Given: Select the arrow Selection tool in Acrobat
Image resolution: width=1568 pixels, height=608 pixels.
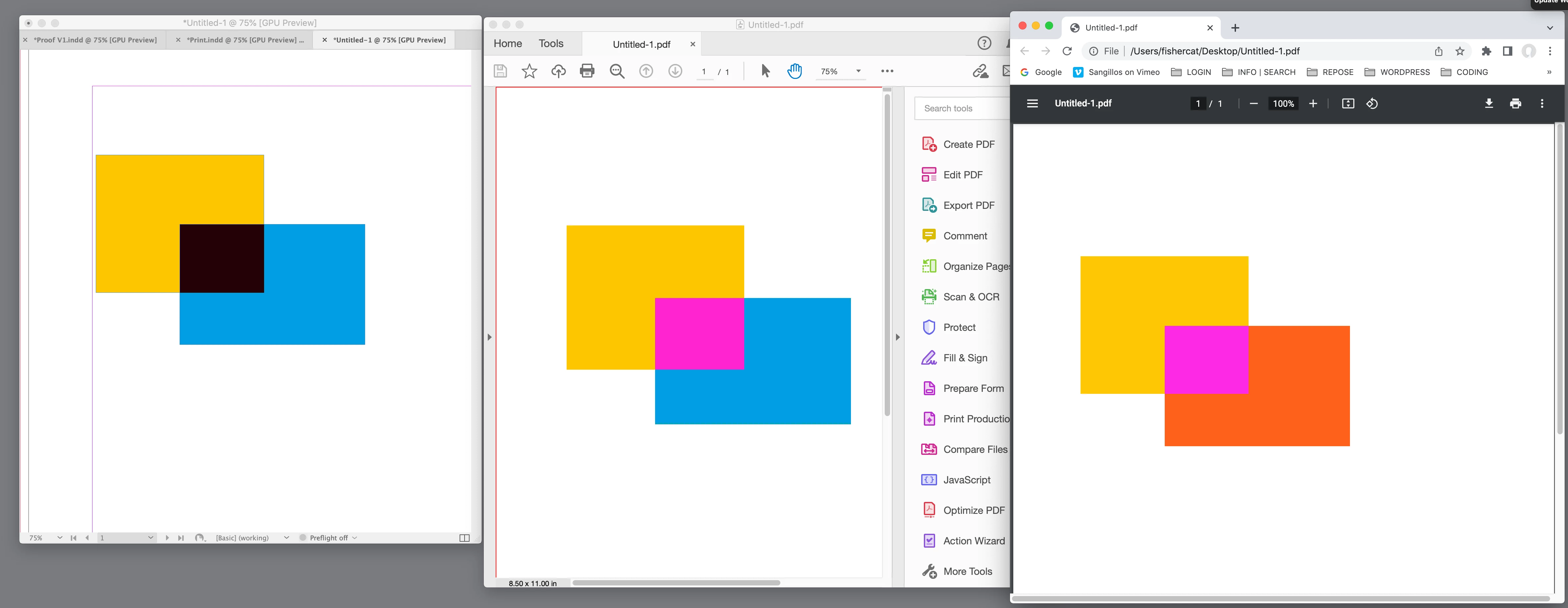Looking at the screenshot, I should 765,71.
